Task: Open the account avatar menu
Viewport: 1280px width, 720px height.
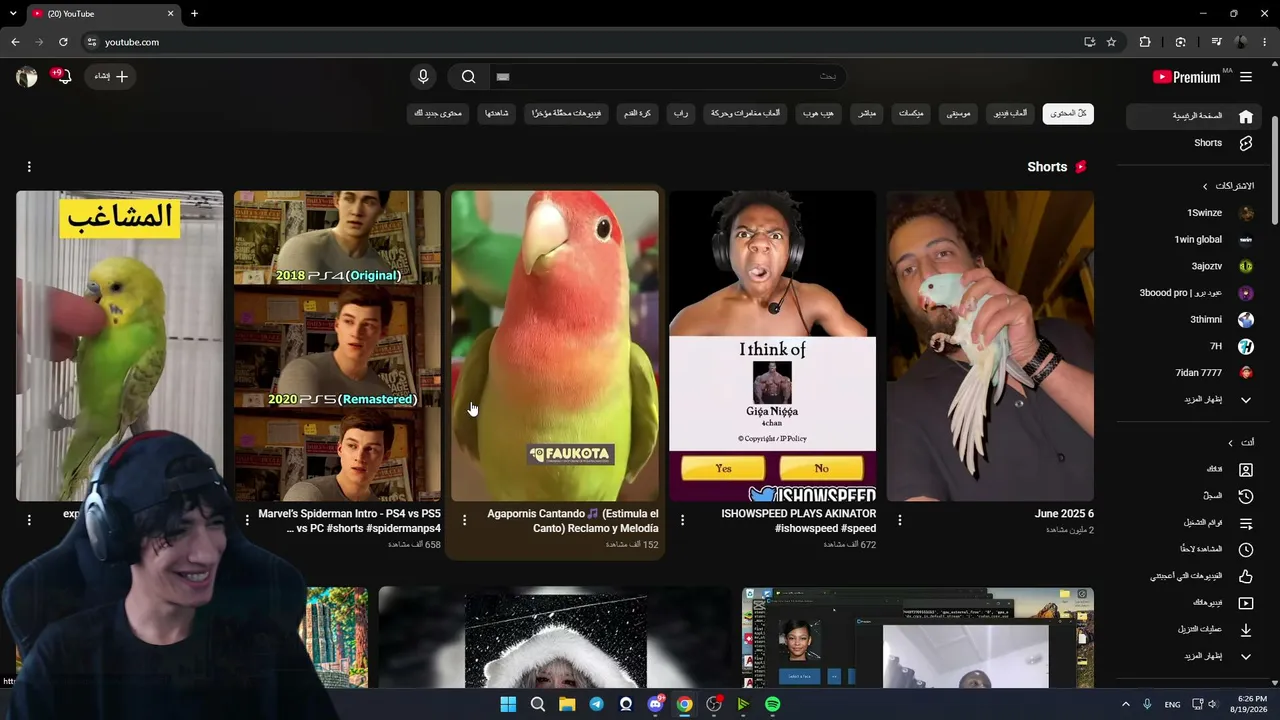Action: pos(27,77)
